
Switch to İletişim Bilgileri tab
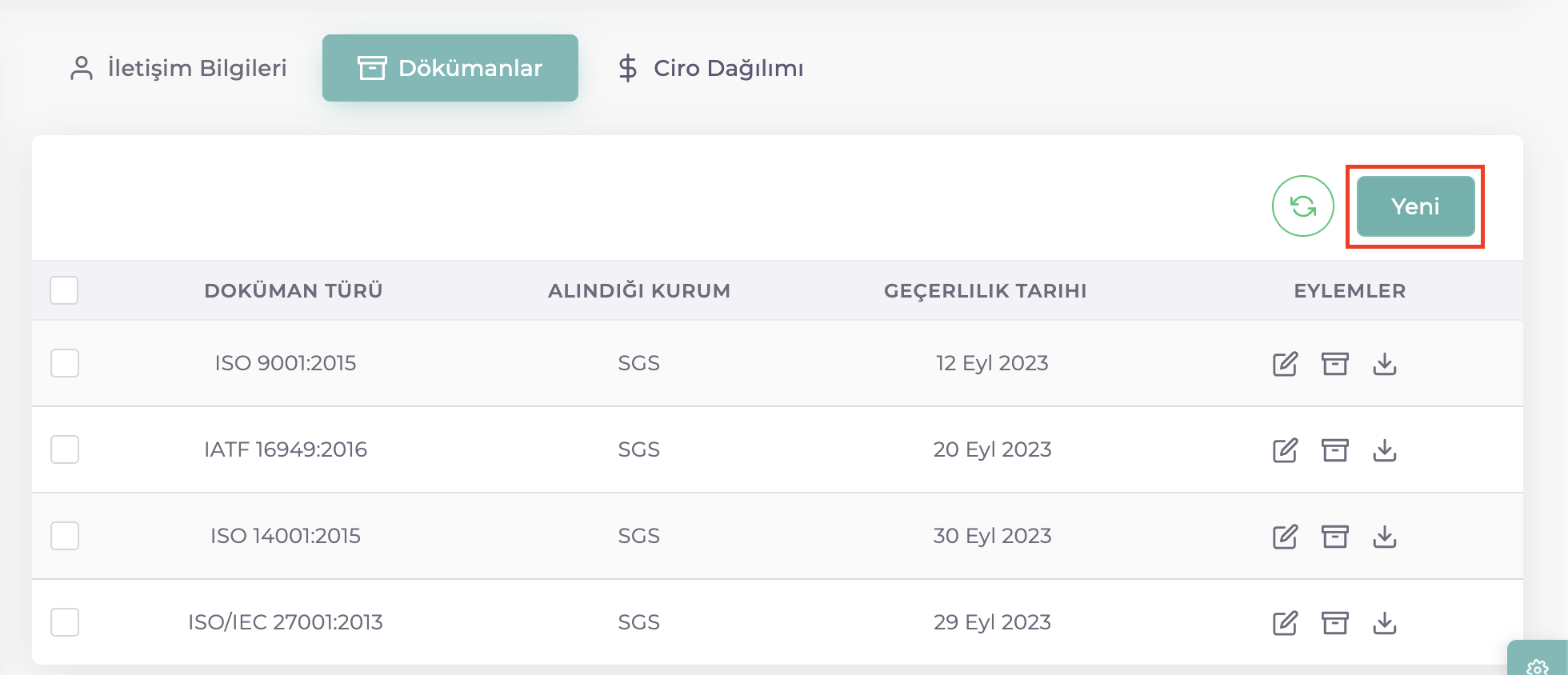(x=178, y=68)
